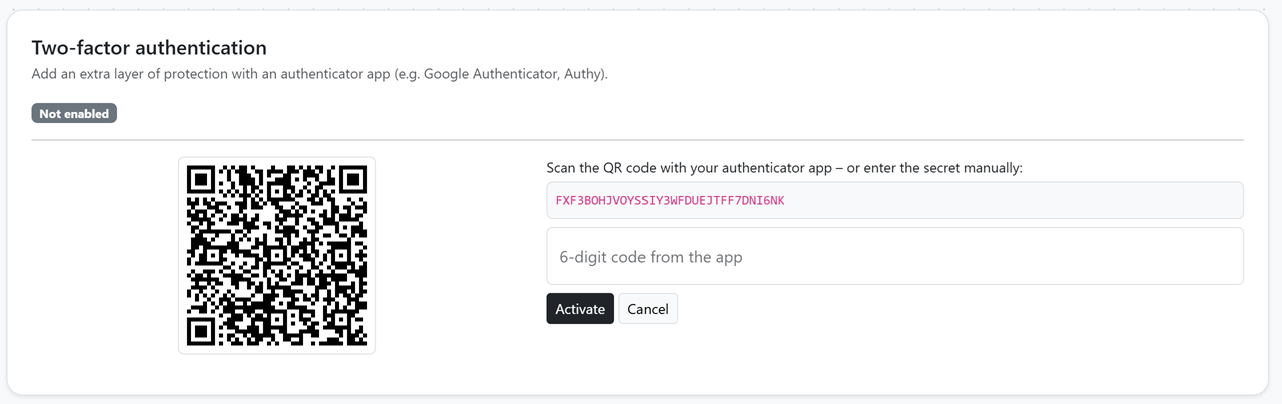
Task: Focus the 6-digit code input field
Action: click(895, 256)
